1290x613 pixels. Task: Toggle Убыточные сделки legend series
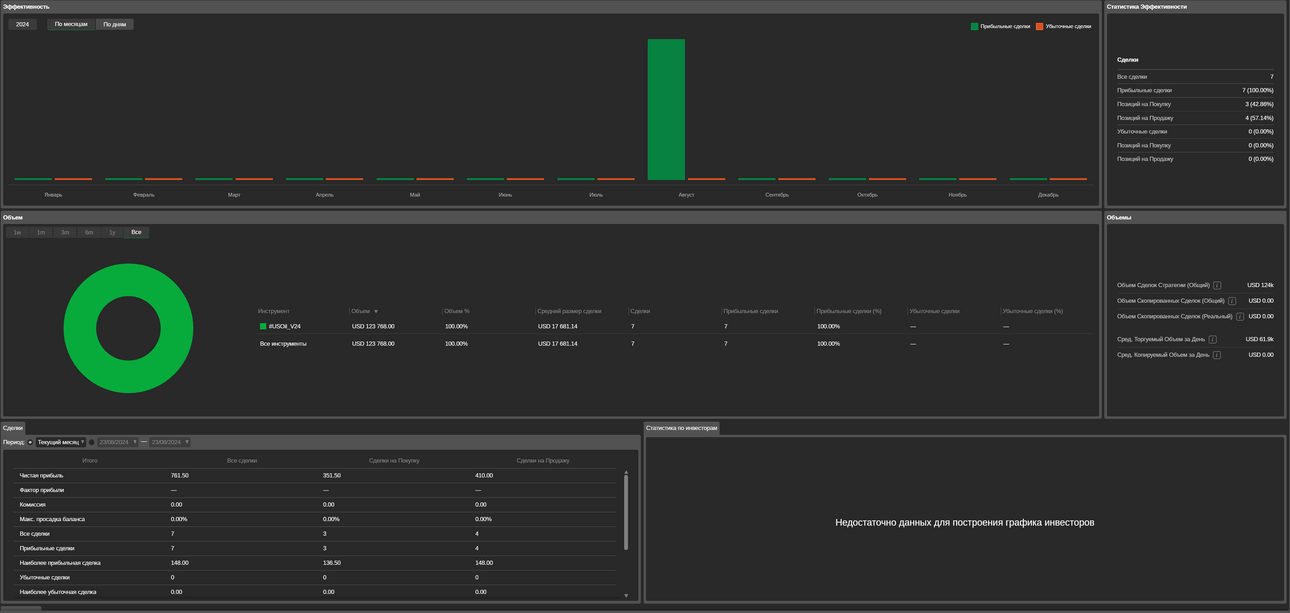tap(1064, 26)
